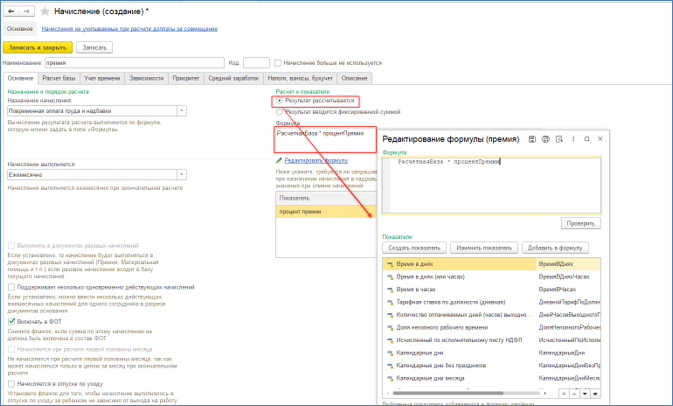Switch to the Учет времени tab
The width and height of the screenshot is (673, 406).
(102, 78)
